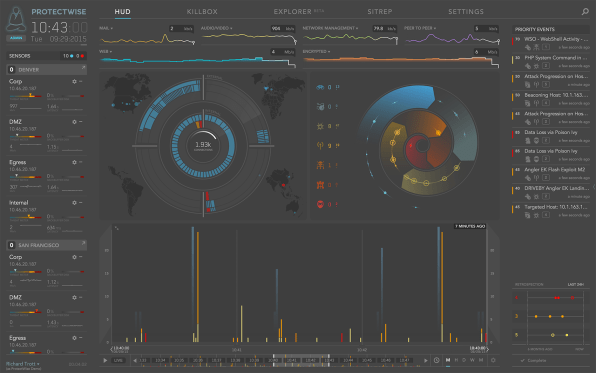Play the timeline with the play button
Screen dimensions: 596x373
point(105,360)
